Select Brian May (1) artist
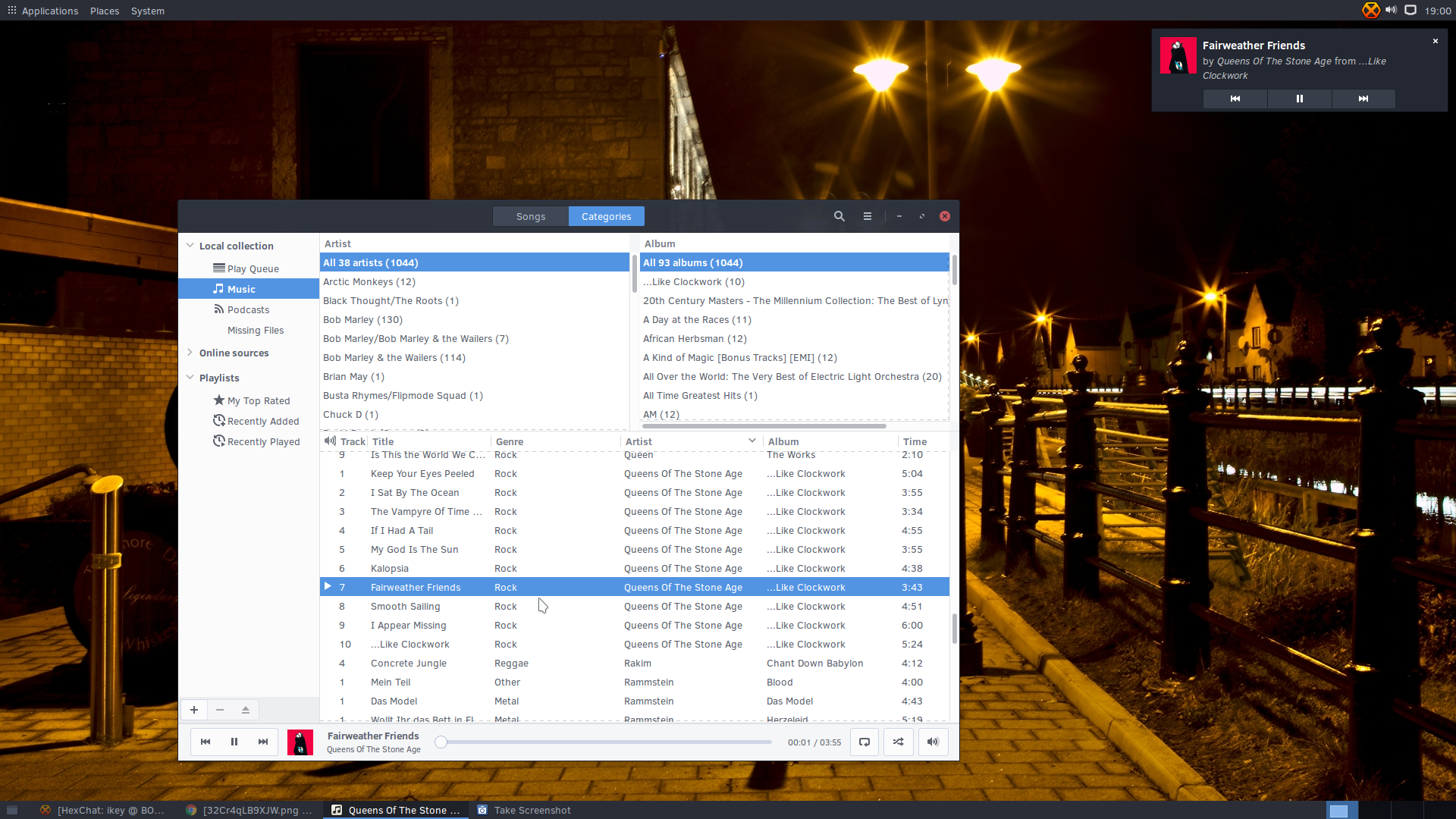 pos(475,376)
